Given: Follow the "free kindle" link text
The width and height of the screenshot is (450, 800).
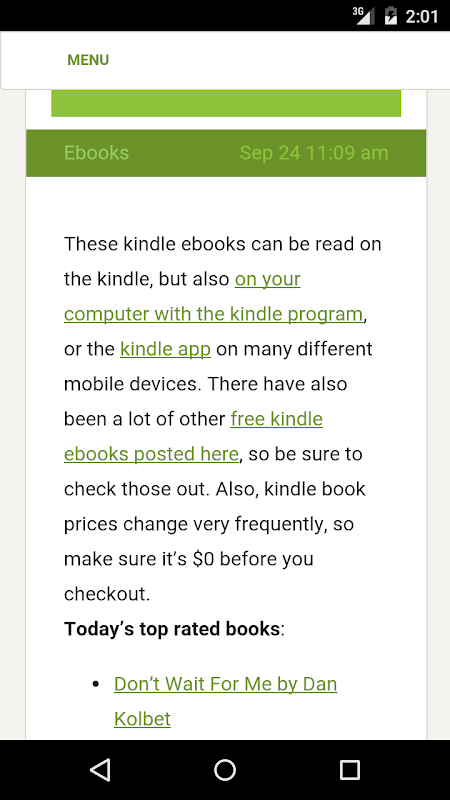Looking at the screenshot, I should (277, 419).
